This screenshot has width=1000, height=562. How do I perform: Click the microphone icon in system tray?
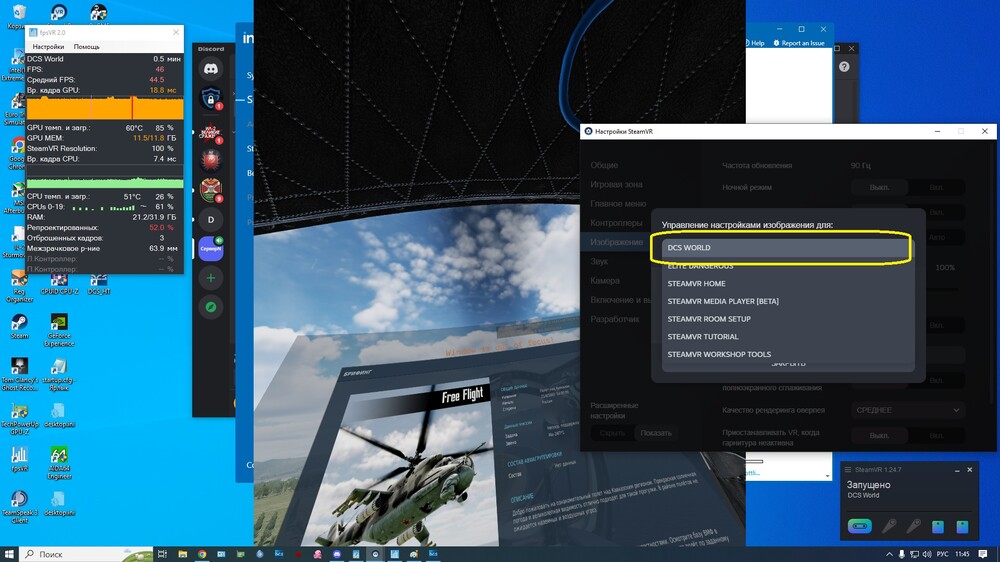pos(901,554)
